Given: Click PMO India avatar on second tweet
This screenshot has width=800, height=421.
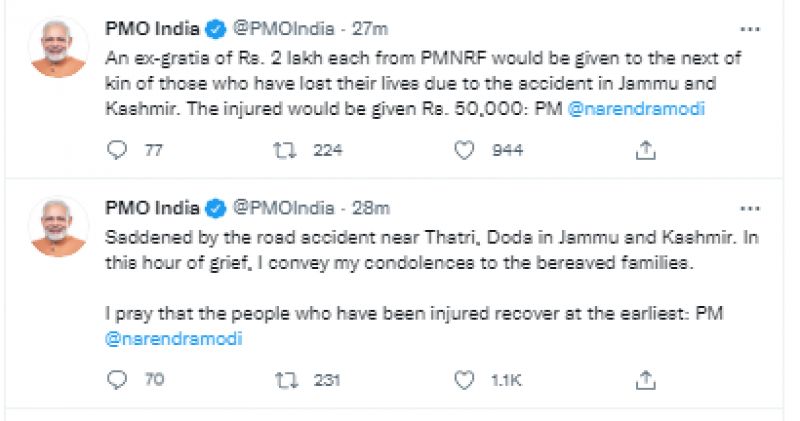Looking at the screenshot, I should (59, 227).
